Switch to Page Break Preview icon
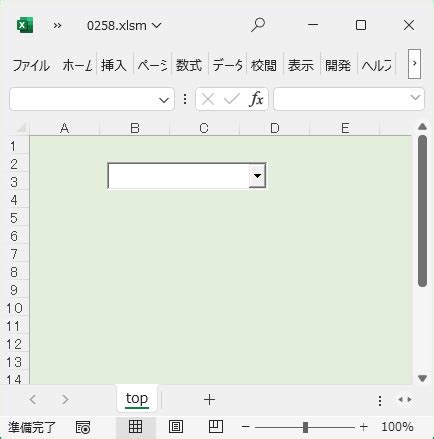The height and width of the screenshot is (439, 434). pyautogui.click(x=216, y=427)
